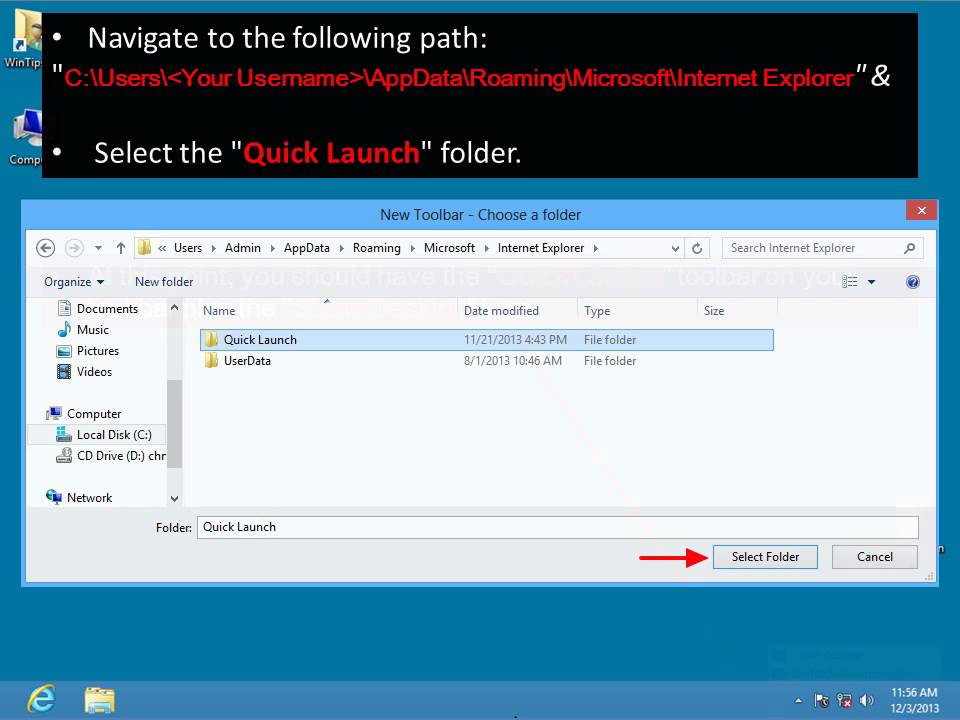The height and width of the screenshot is (720, 960).
Task: Click the Action Center flag icon
Action: coord(822,700)
